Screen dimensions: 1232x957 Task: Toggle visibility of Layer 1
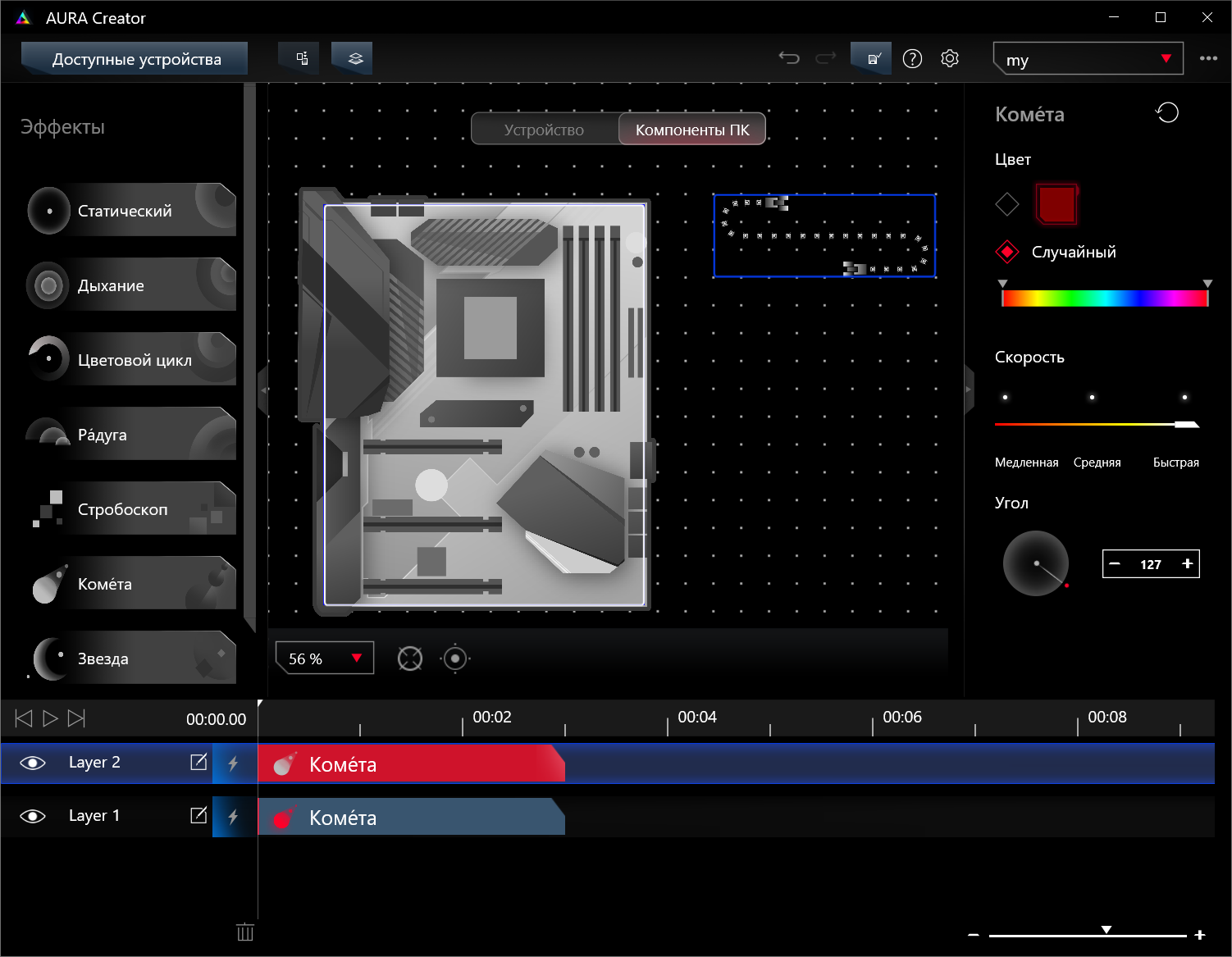coord(33,816)
